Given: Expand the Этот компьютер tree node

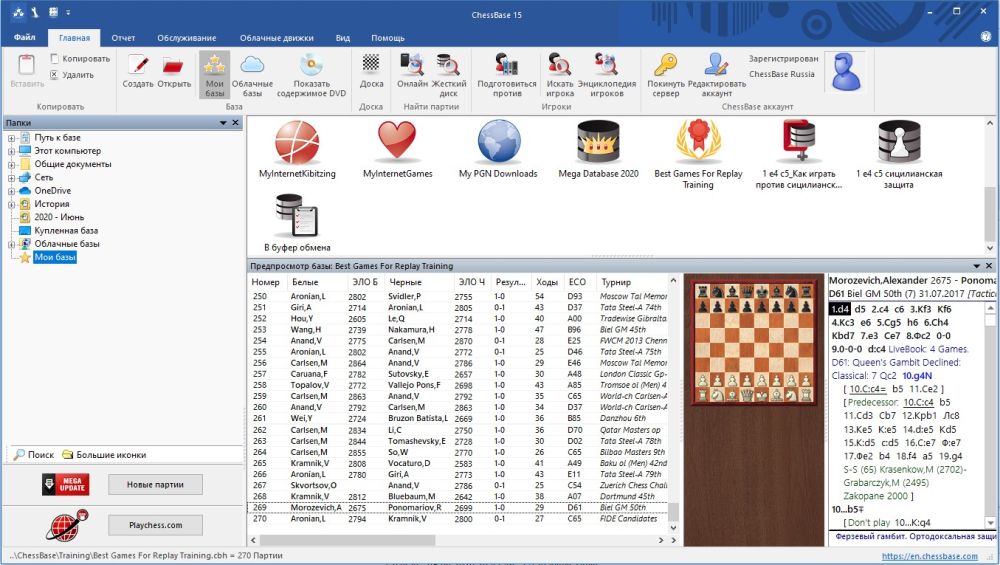Looking at the screenshot, I should click(11, 151).
